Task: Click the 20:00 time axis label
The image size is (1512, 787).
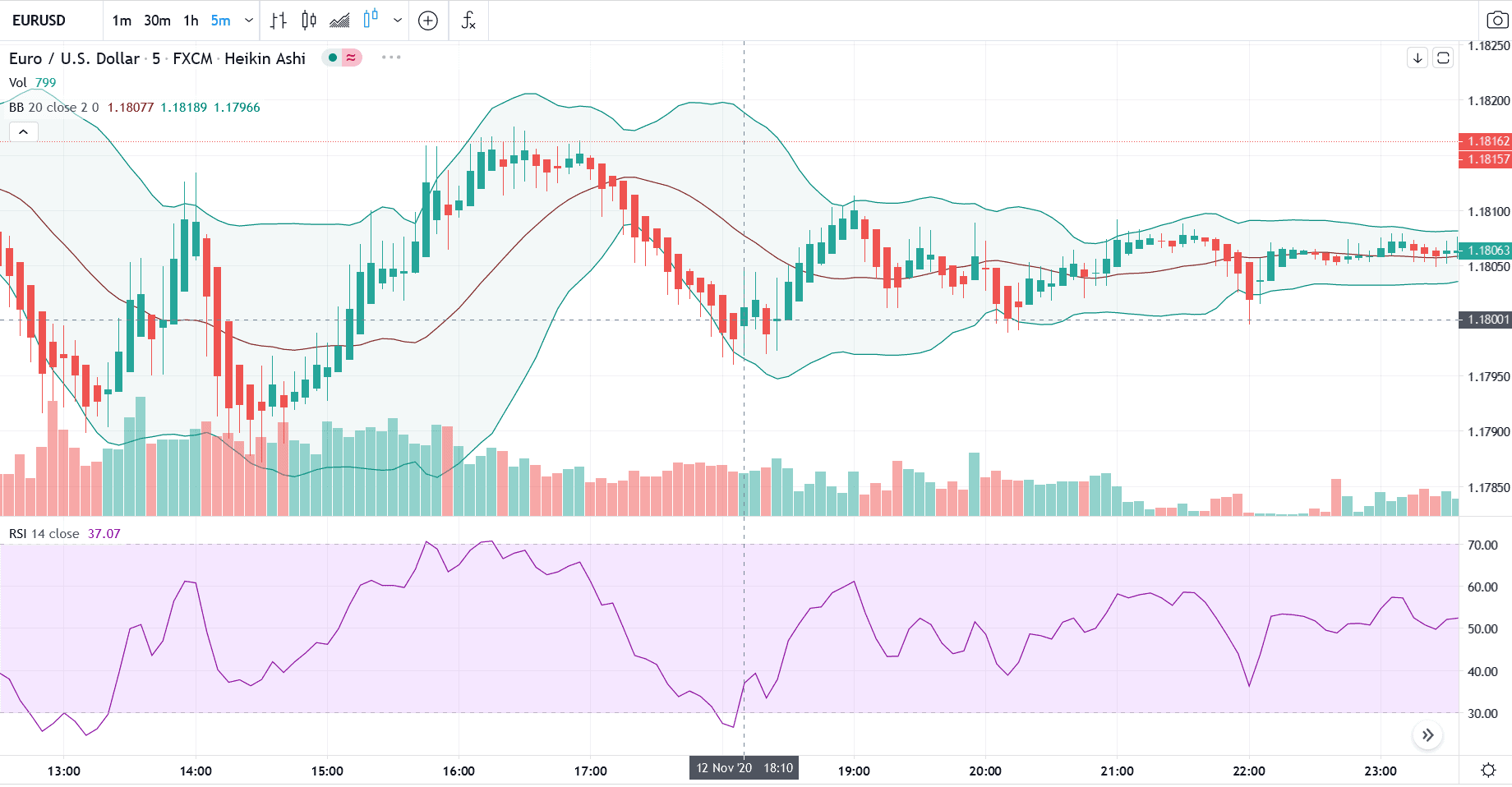Action: coord(985,771)
